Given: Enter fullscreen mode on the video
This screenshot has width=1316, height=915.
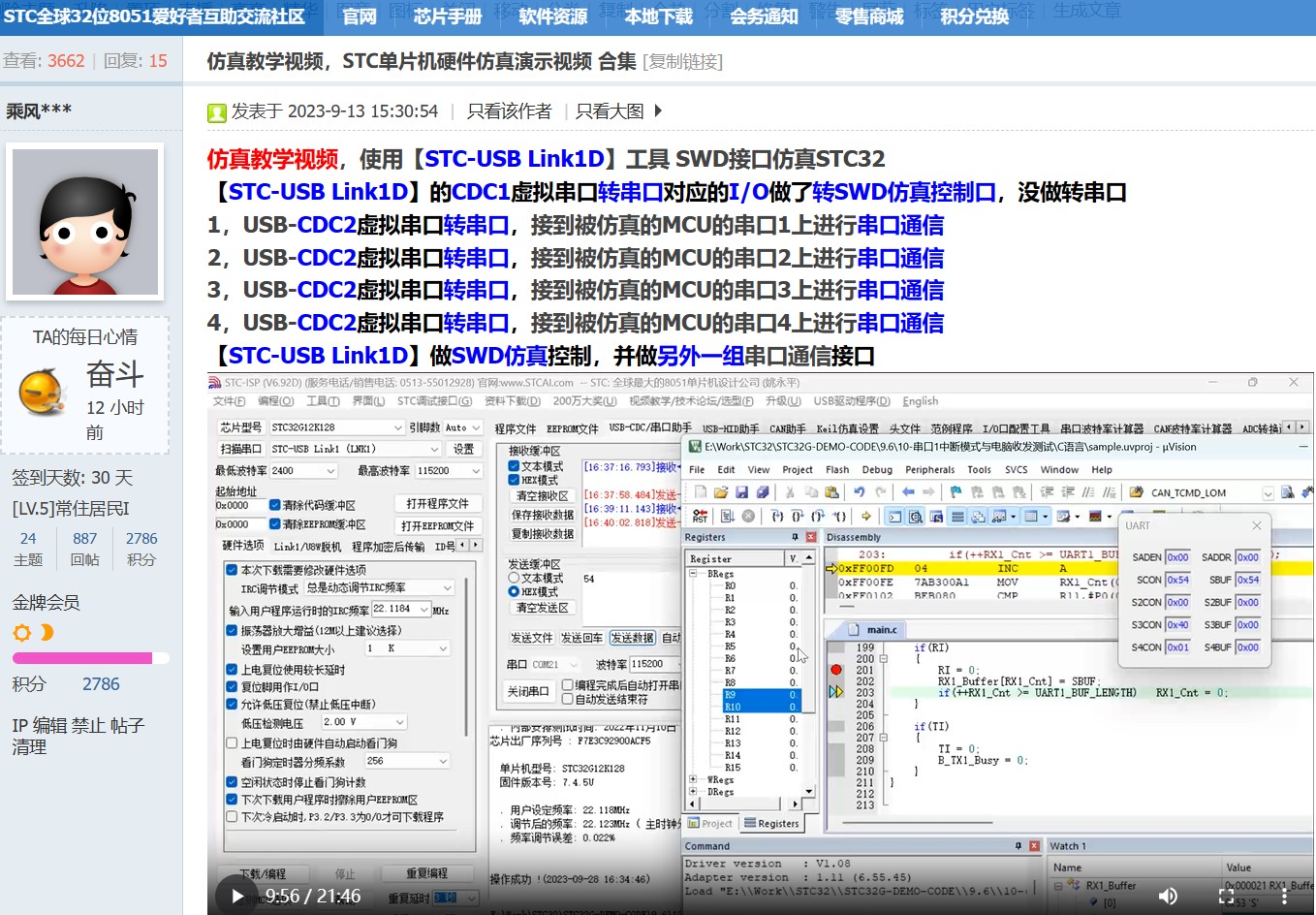Looking at the screenshot, I should (x=1227, y=897).
